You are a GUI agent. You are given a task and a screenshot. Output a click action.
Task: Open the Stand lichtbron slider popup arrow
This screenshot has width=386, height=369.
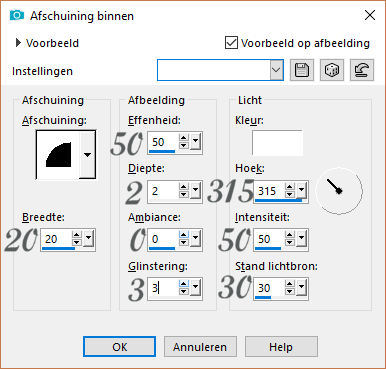[301, 287]
